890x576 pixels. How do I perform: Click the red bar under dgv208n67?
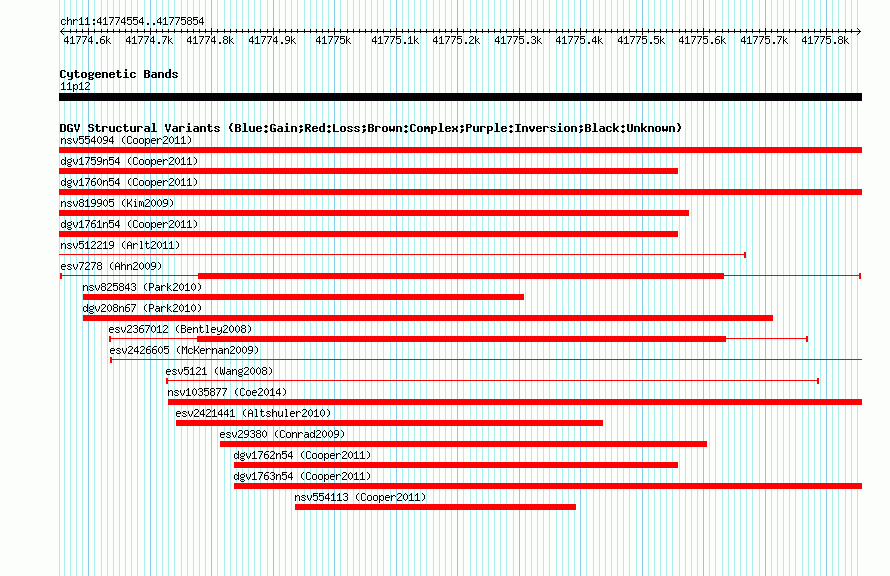[x=428, y=318]
